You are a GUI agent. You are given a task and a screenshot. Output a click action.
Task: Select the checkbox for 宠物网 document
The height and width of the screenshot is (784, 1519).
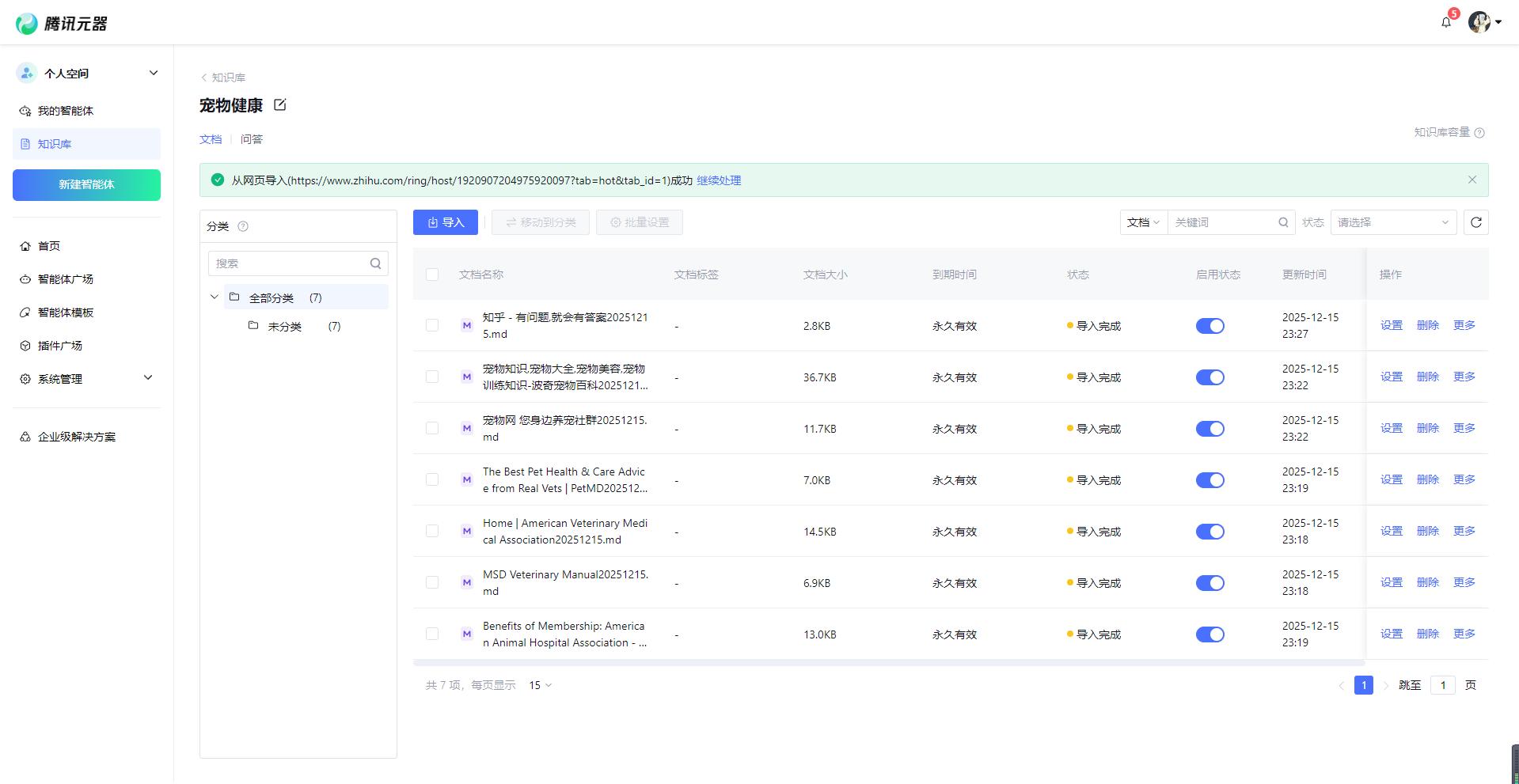pos(432,428)
